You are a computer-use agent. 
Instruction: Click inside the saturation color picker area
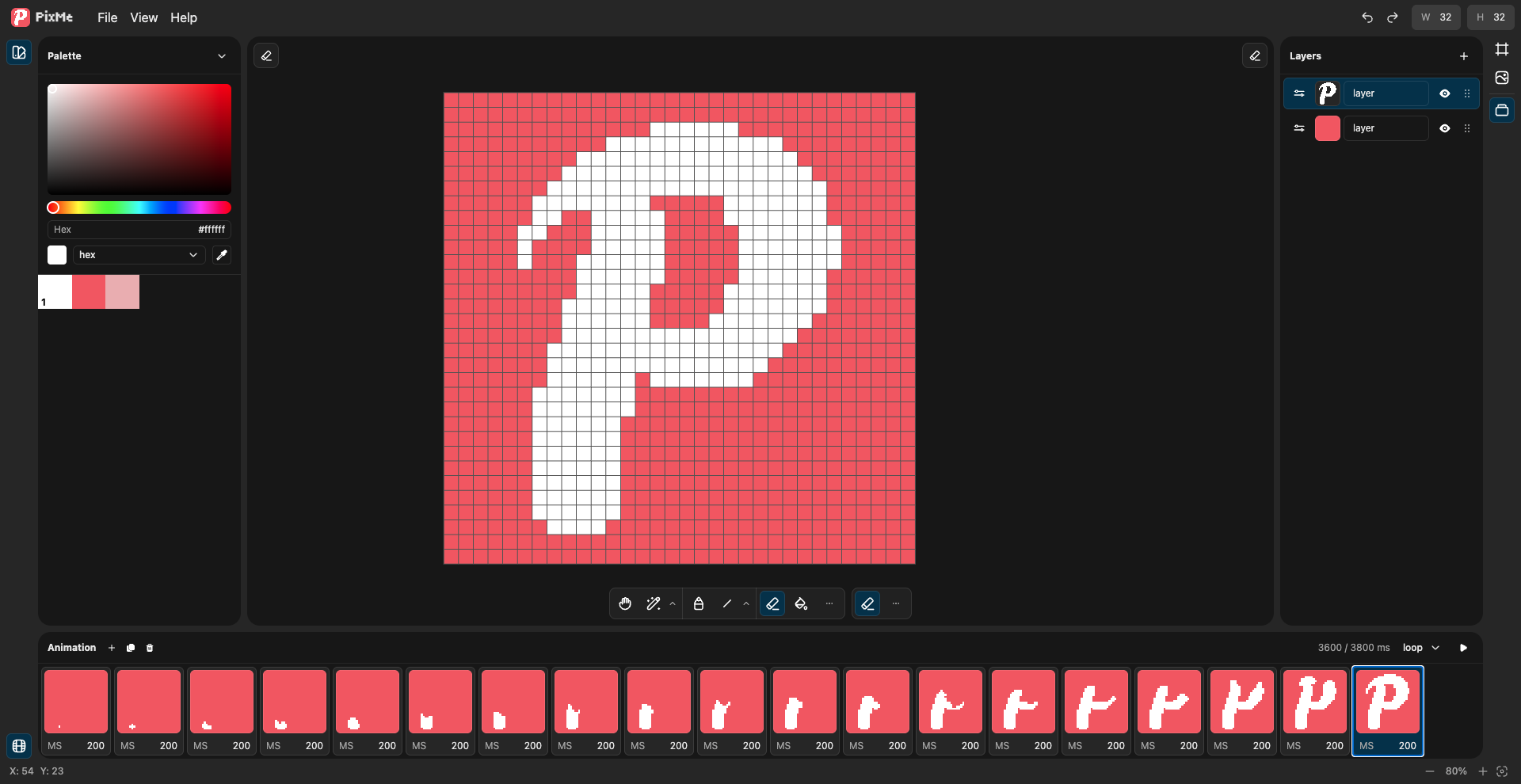click(x=139, y=139)
